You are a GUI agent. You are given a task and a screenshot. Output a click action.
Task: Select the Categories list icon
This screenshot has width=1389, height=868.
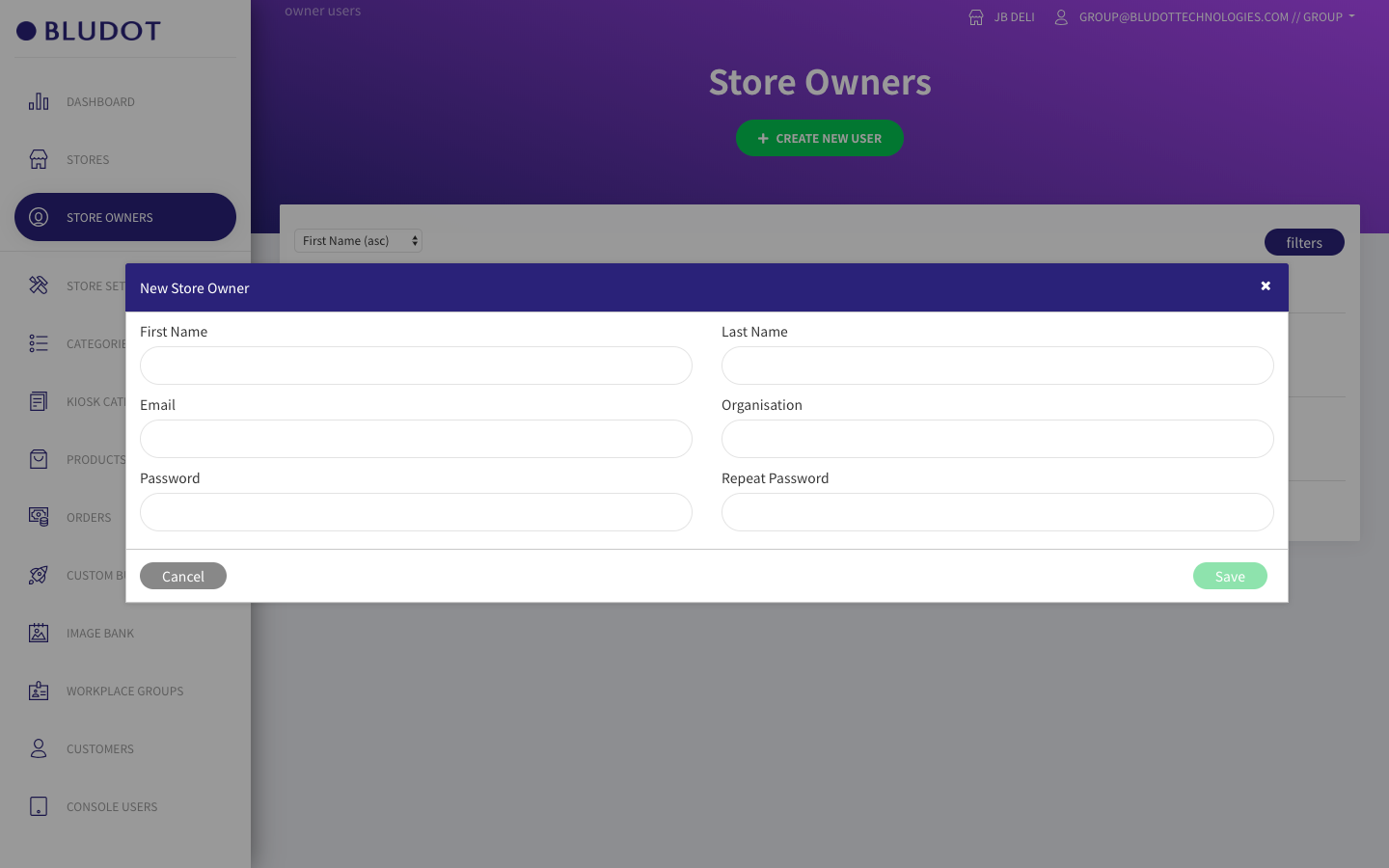click(39, 343)
